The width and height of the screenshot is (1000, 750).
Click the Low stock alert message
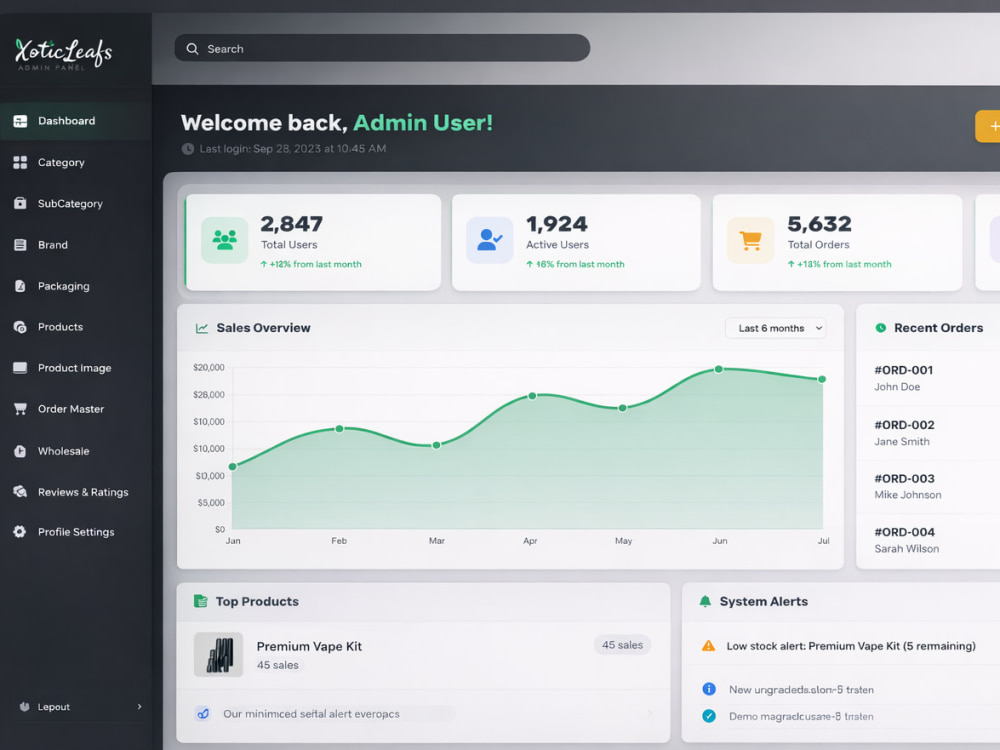pos(851,646)
